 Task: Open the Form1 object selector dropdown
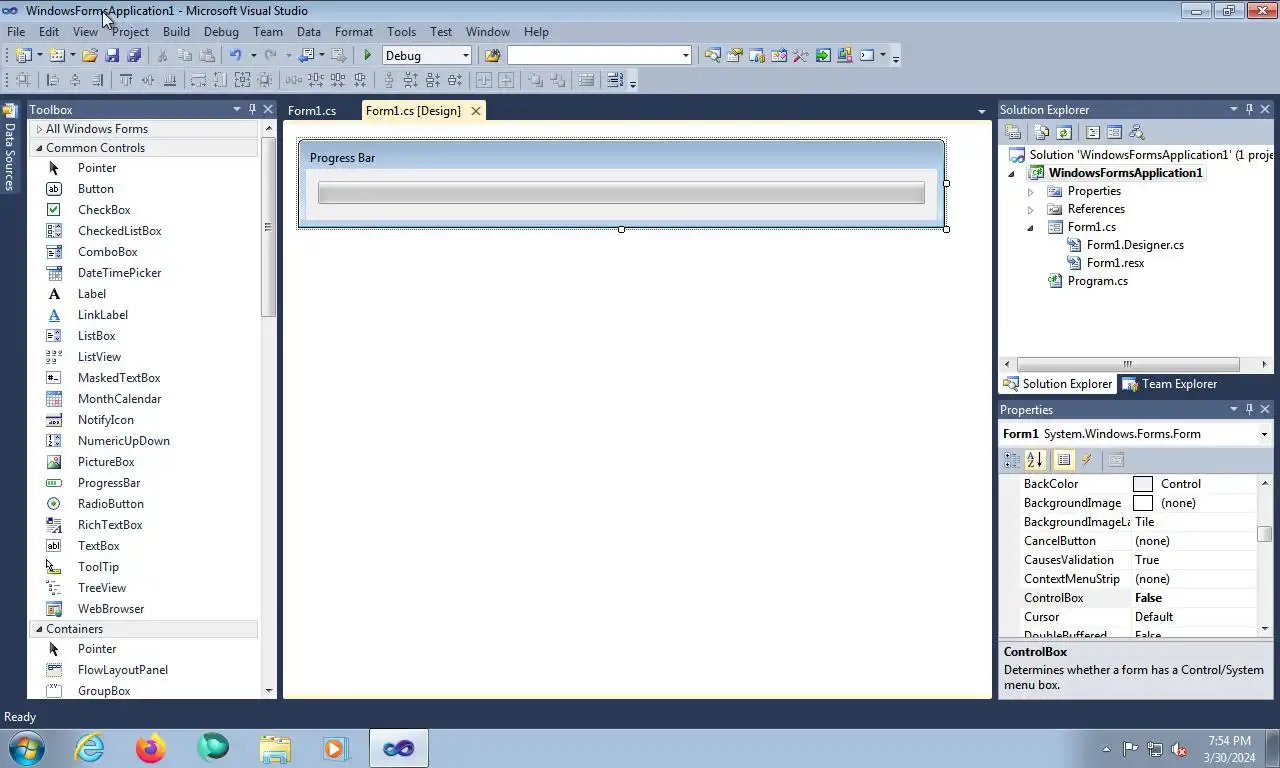tap(1264, 434)
